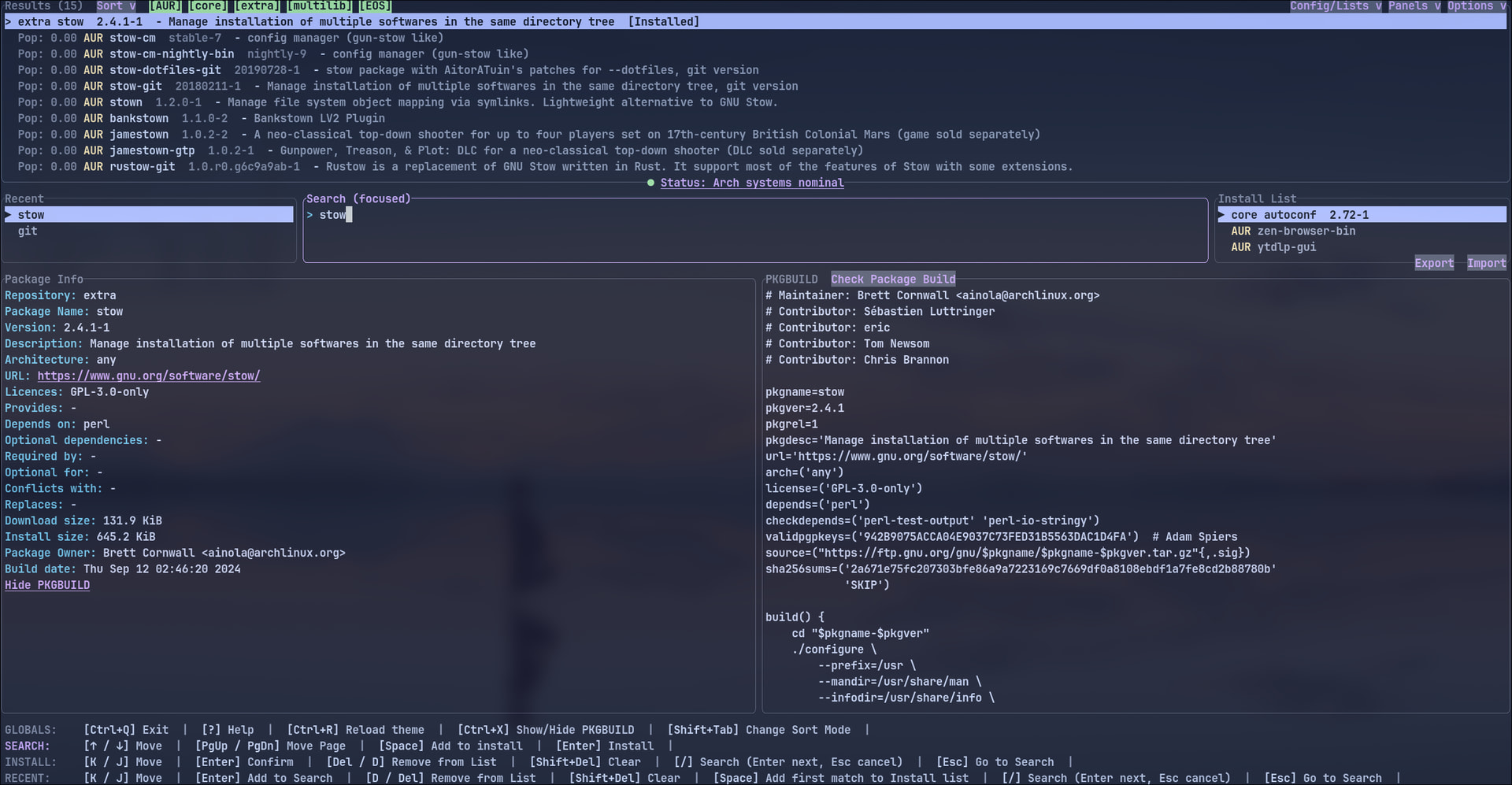
Task: Click Check Package Build button
Action: click(x=892, y=280)
